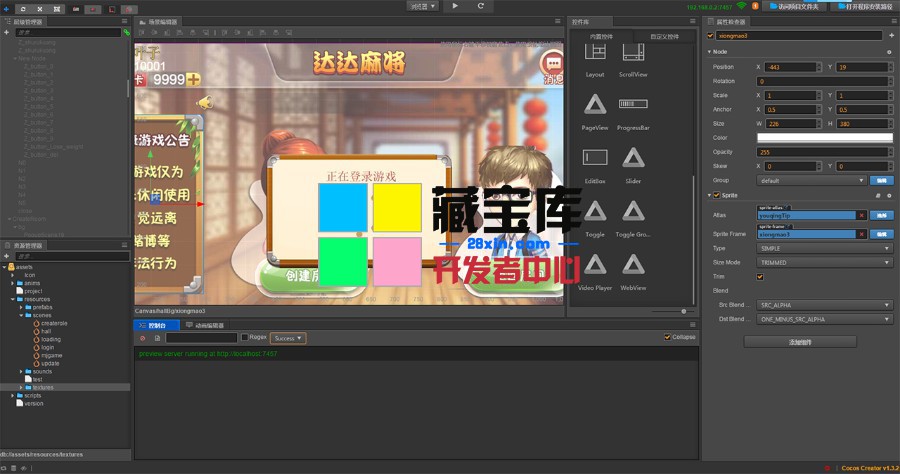Click the add component button
900x474 pixels.
(800, 342)
